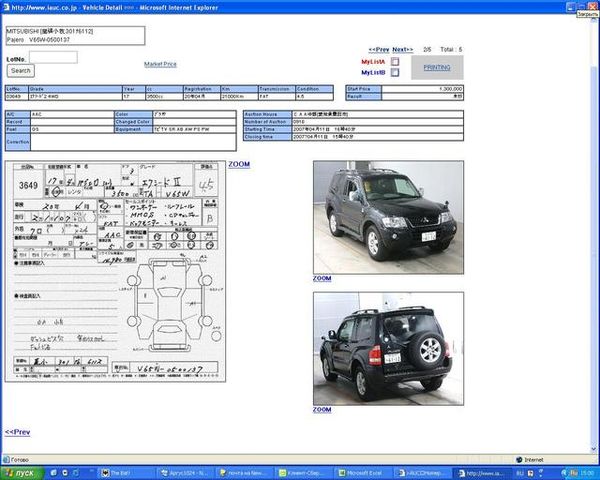Click the second Quick Launch icon

point(65,473)
